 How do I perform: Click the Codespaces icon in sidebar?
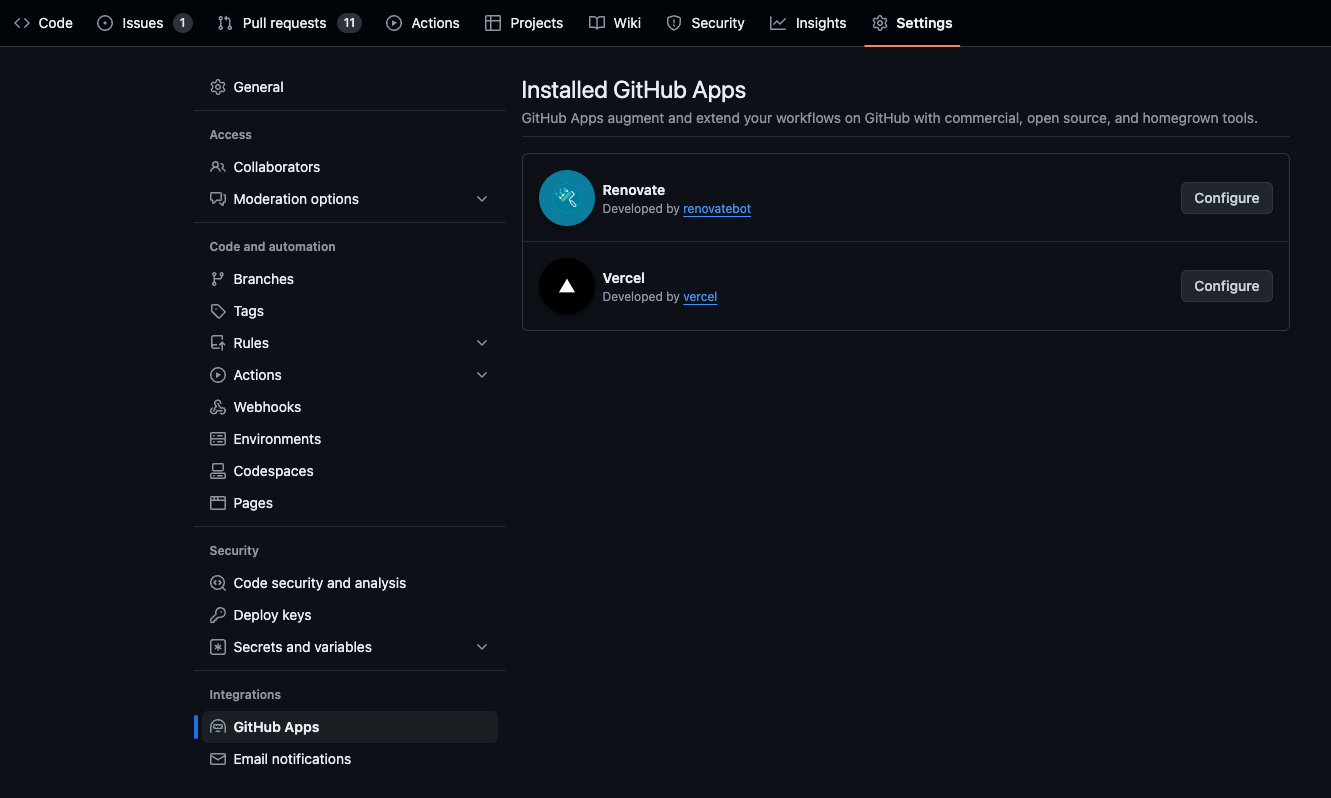(x=218, y=471)
